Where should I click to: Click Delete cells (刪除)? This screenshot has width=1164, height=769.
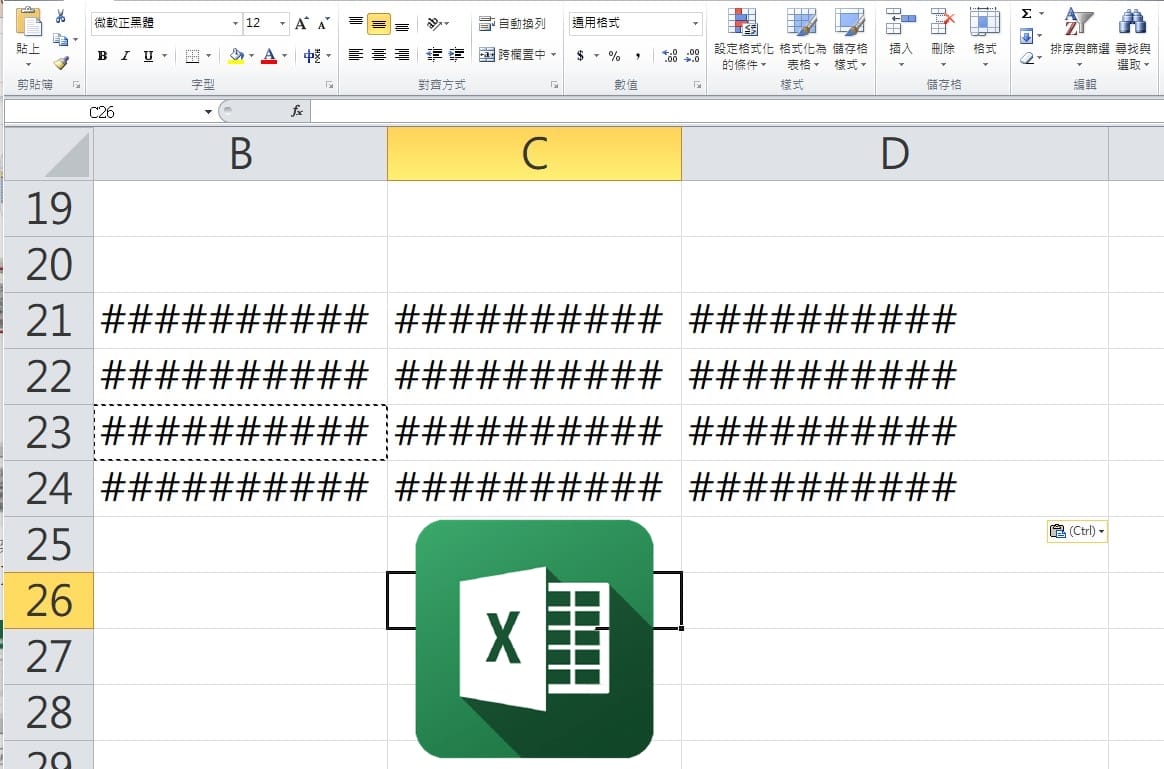pos(943,37)
